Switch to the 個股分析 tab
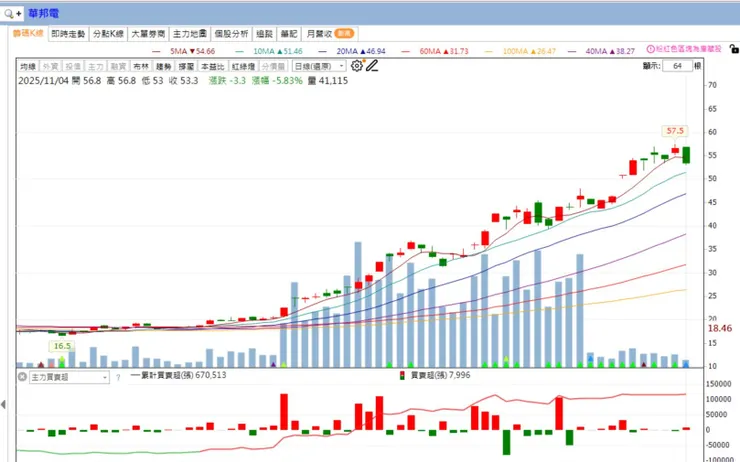The height and width of the screenshot is (462, 740). [x=231, y=34]
